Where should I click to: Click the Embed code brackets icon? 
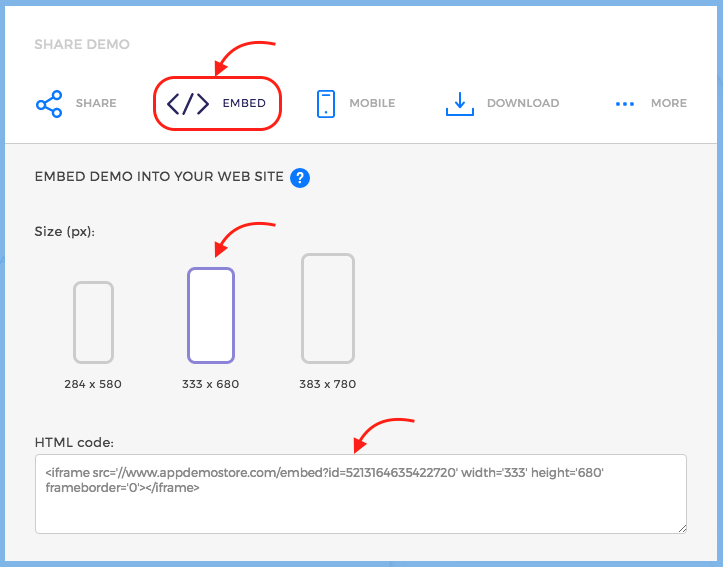(187, 104)
